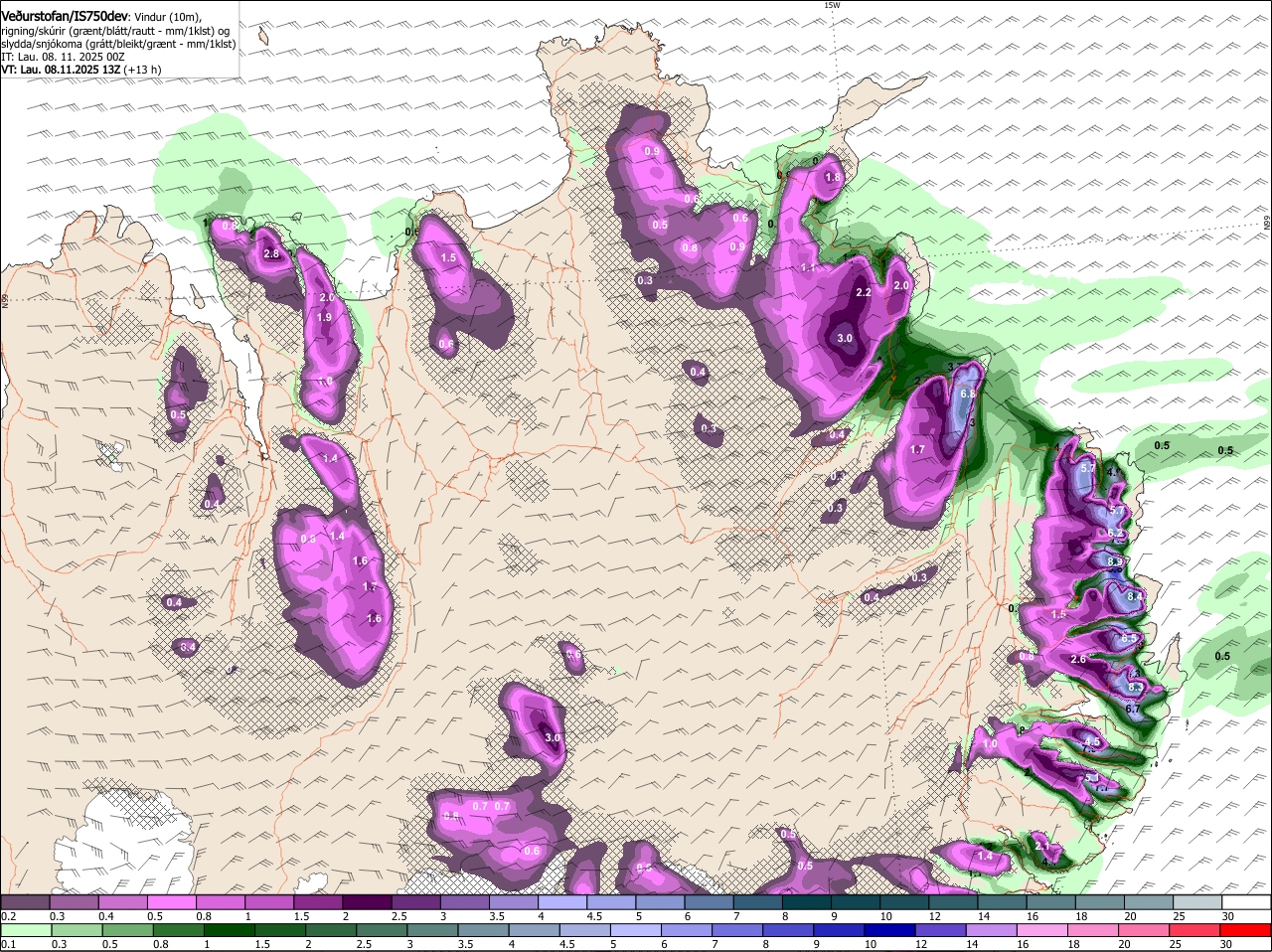Click the 6.5 value on the east coast
The image size is (1272, 952).
point(1129,638)
